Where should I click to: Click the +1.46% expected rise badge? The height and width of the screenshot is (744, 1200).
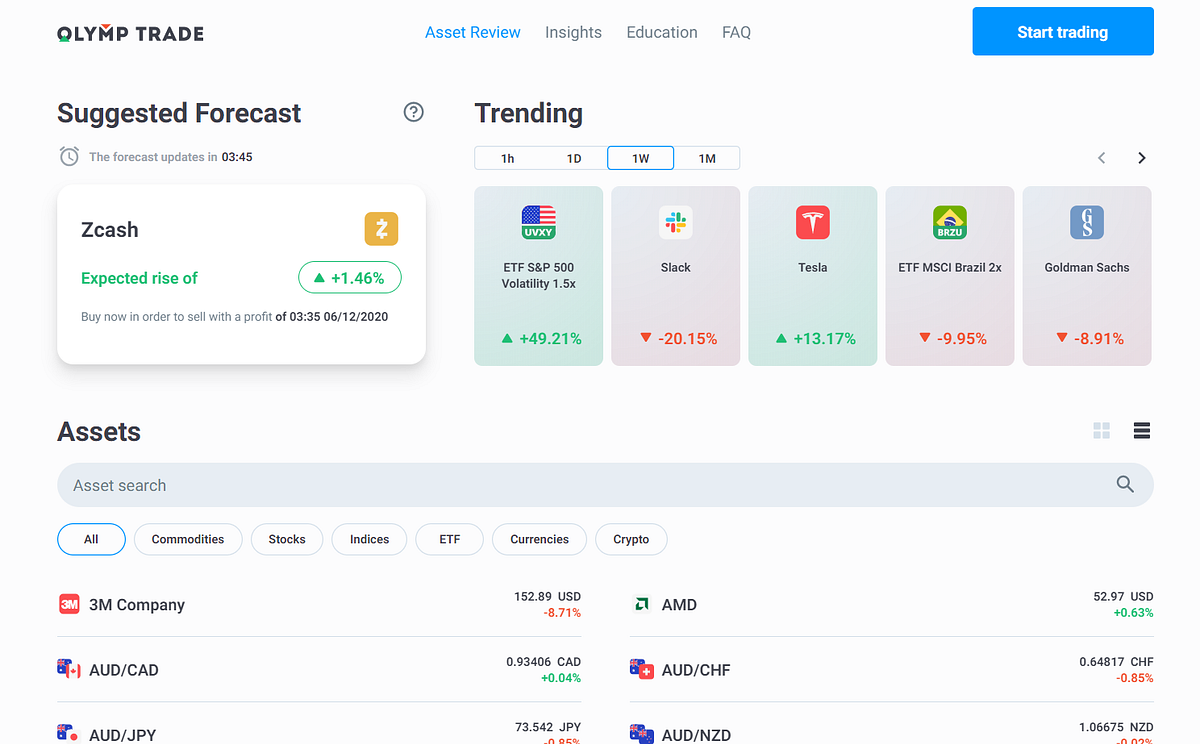coord(350,278)
